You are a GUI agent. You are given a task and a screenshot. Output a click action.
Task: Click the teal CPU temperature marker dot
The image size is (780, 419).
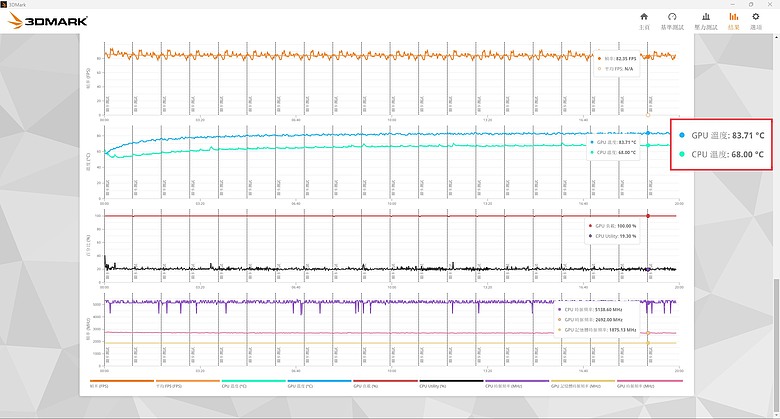click(648, 145)
